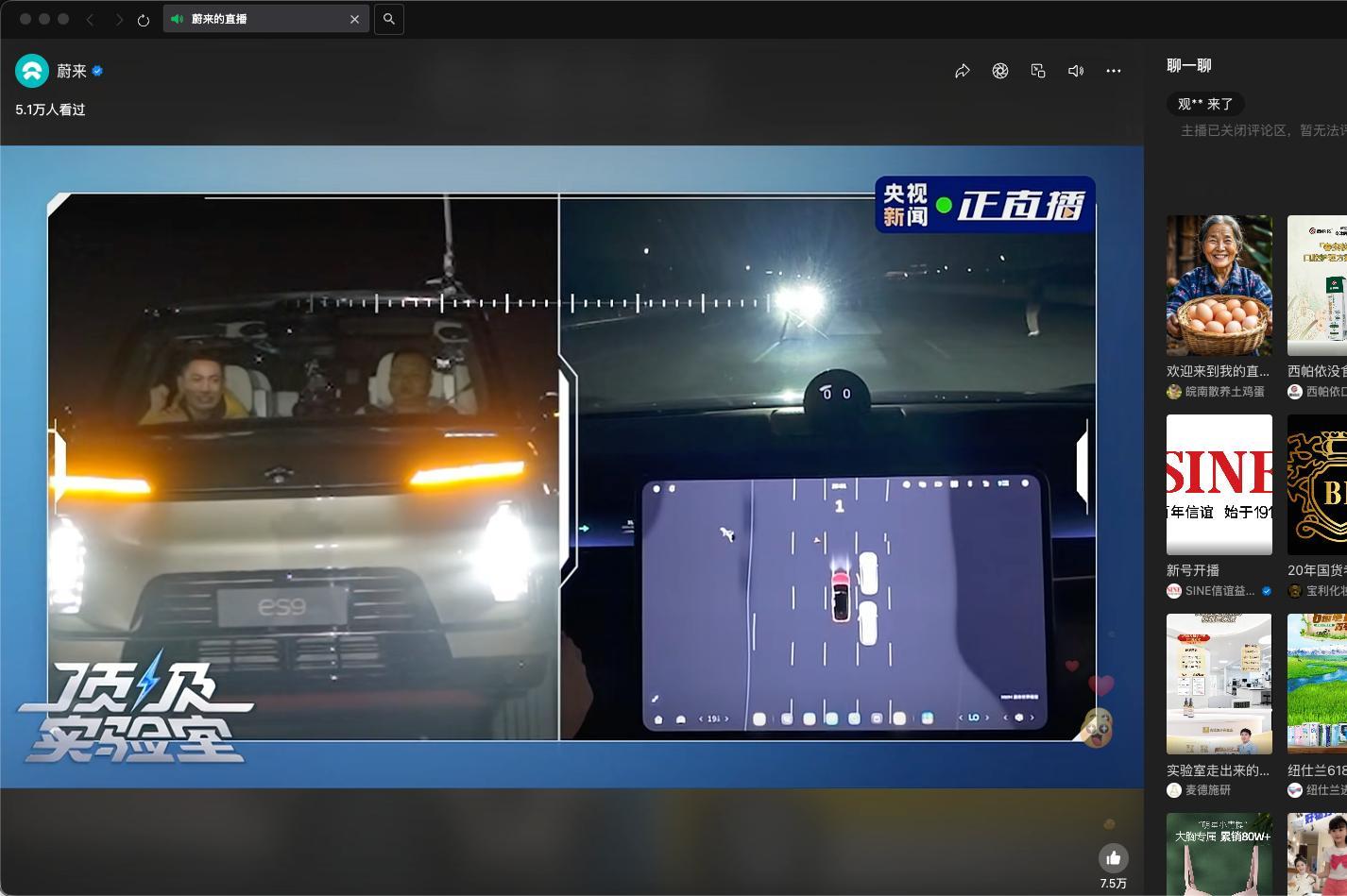Click the 宝利化 streamer avatar icon
Screen dimensions: 1347x896
pyautogui.click(x=1295, y=590)
